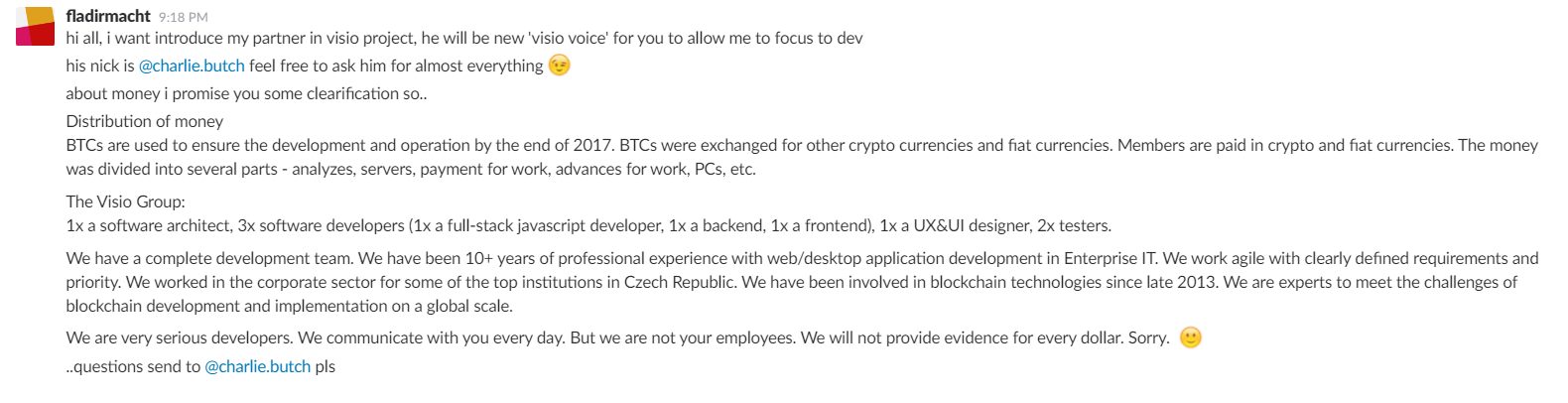Click 'The Visio Group:' heading text
Image resolution: width=1568 pixels, height=403 pixels.
coord(126,201)
